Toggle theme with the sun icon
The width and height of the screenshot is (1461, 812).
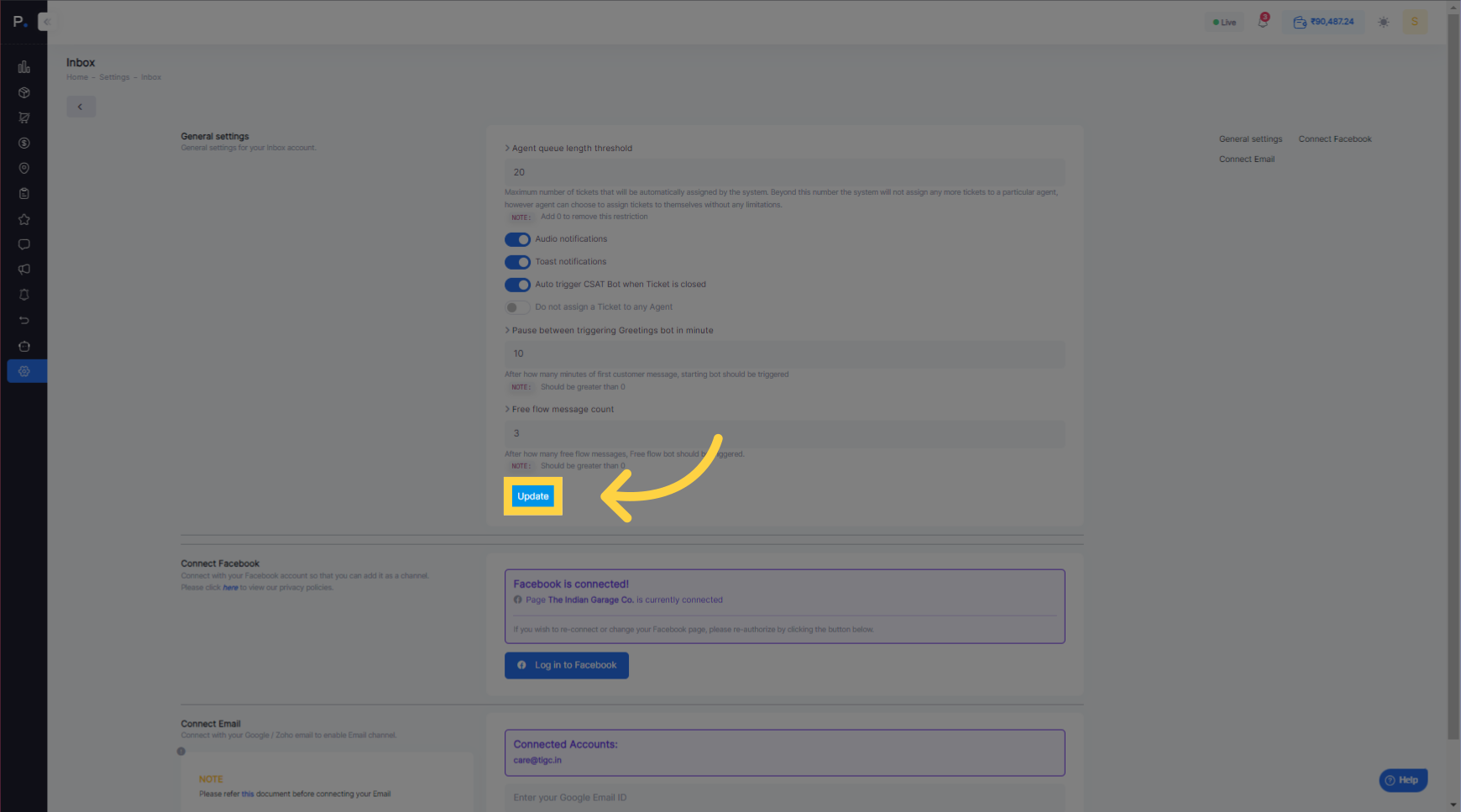point(1384,22)
